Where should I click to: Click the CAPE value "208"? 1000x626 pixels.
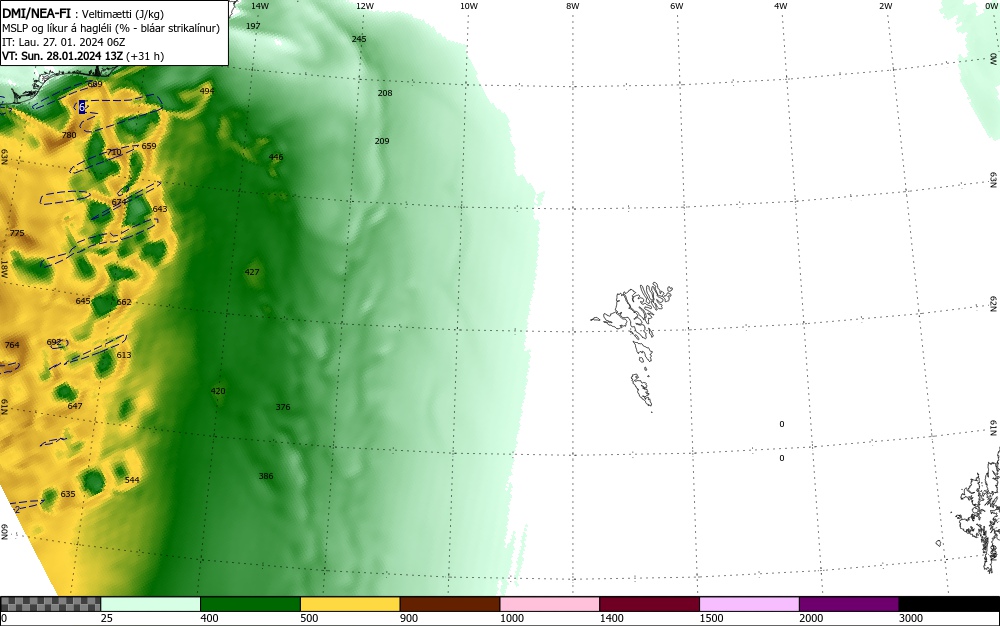coord(385,93)
